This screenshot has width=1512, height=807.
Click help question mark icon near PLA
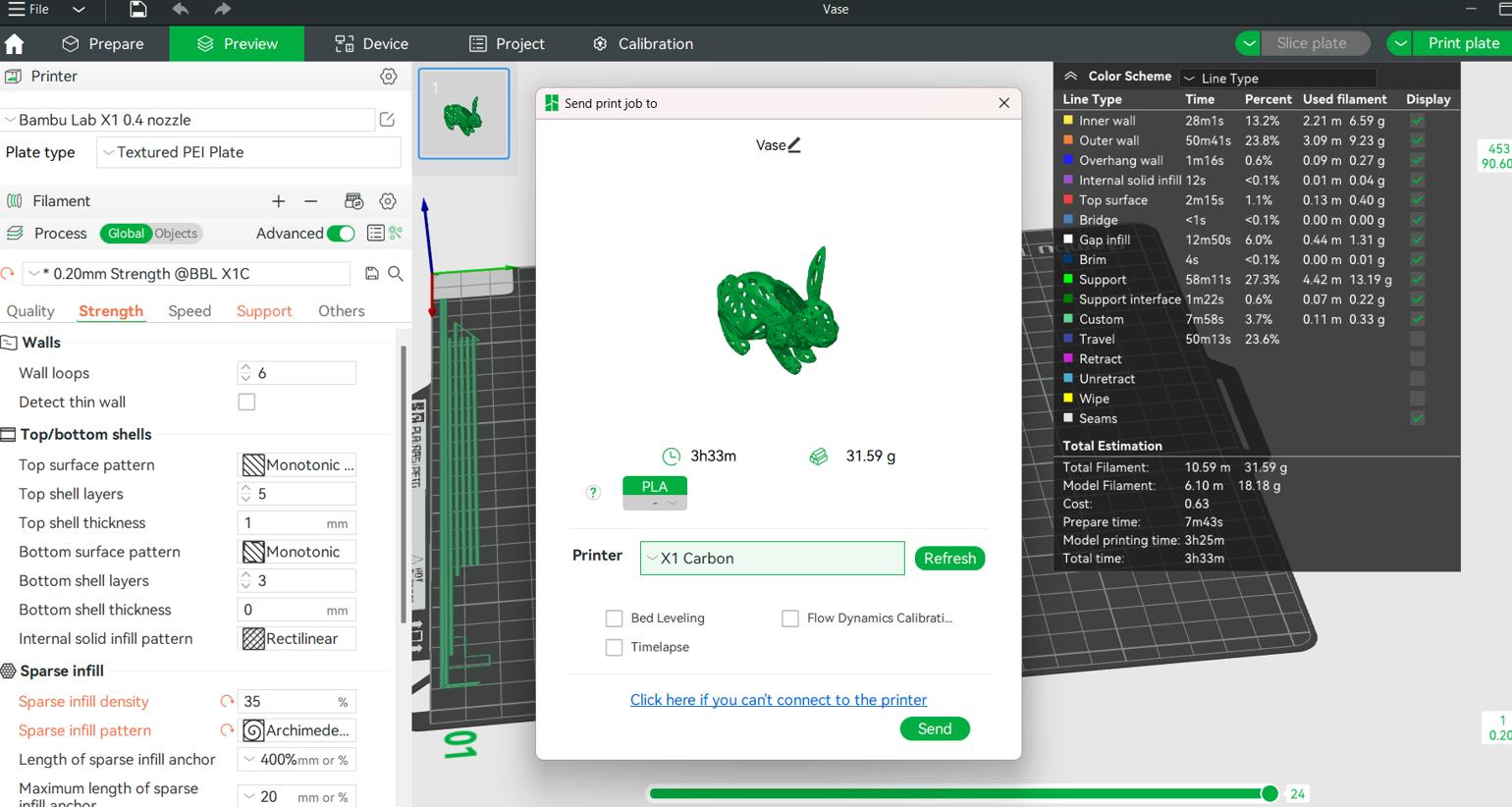point(593,493)
